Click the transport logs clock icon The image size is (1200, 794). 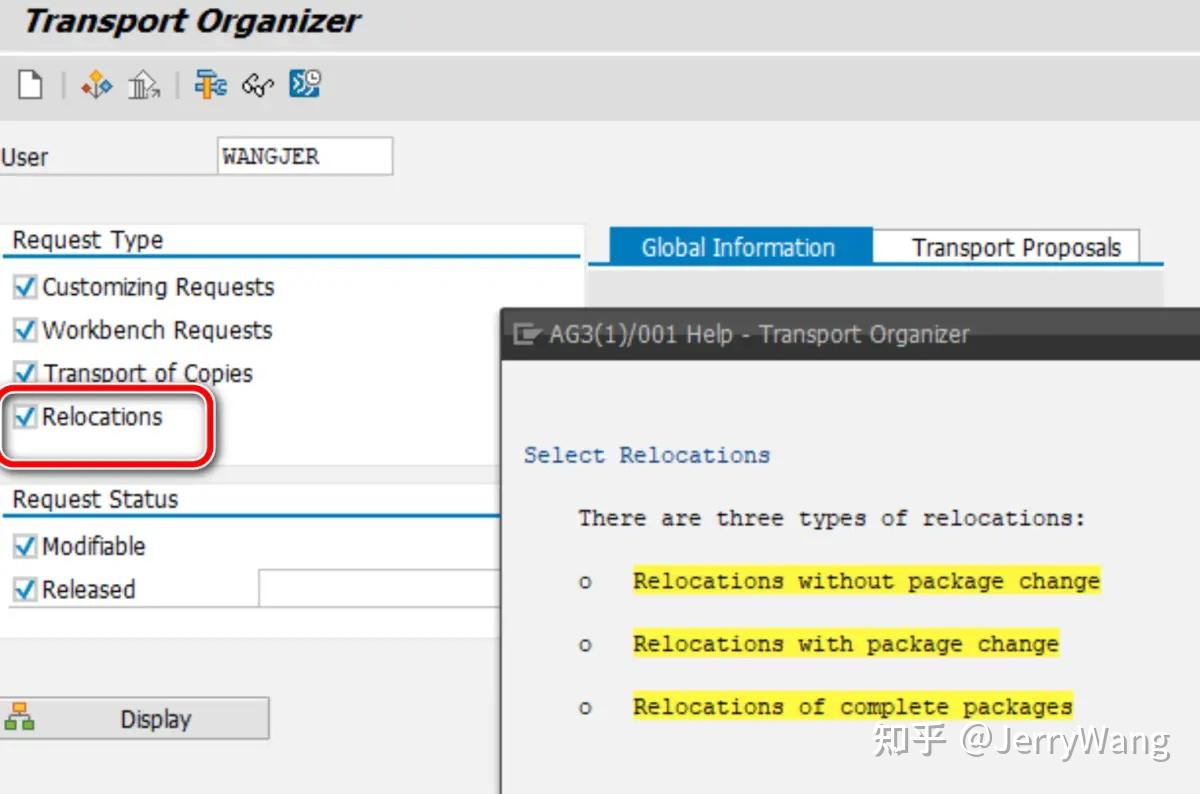[x=304, y=85]
